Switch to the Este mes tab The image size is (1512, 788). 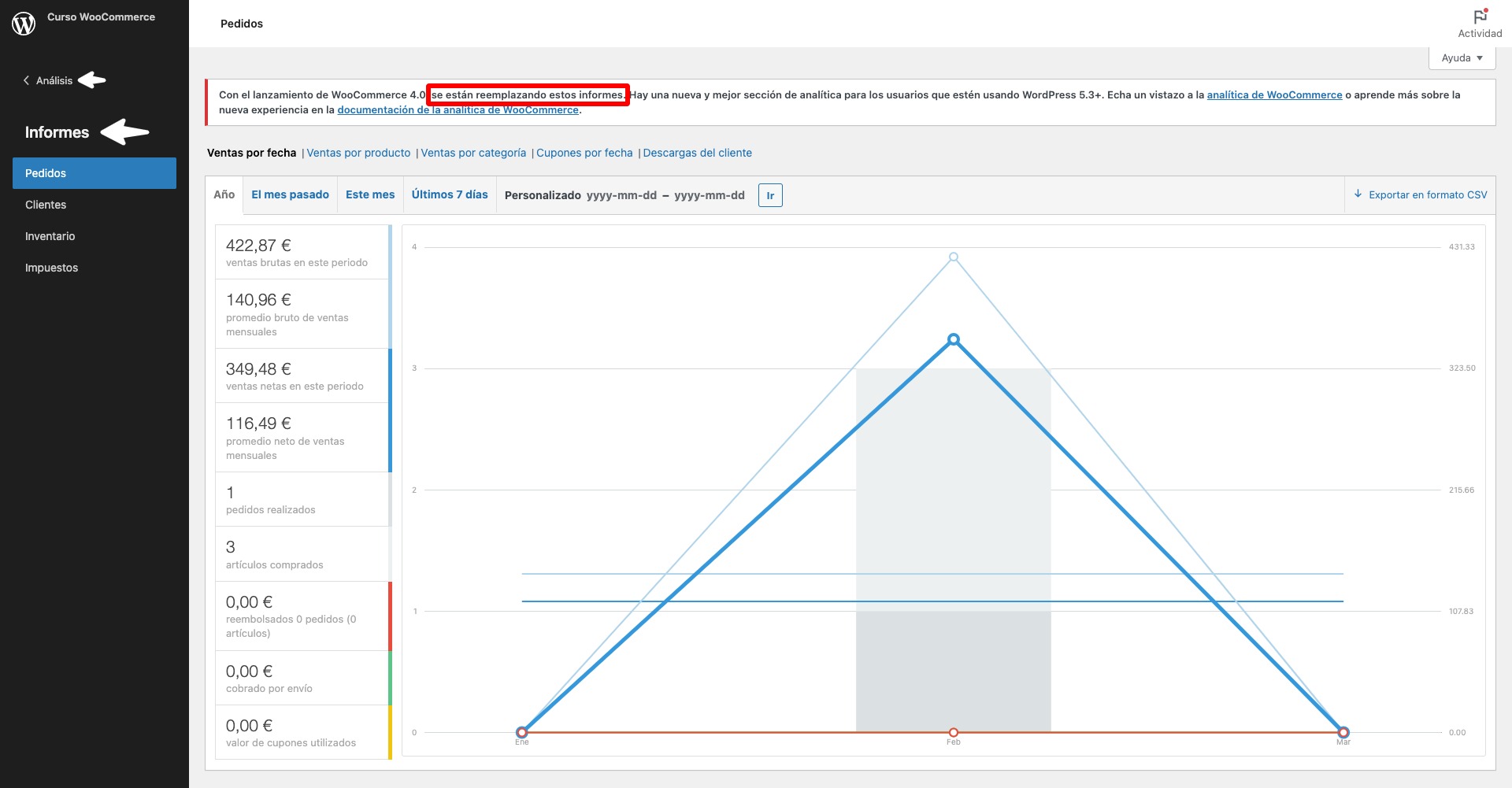coord(370,194)
